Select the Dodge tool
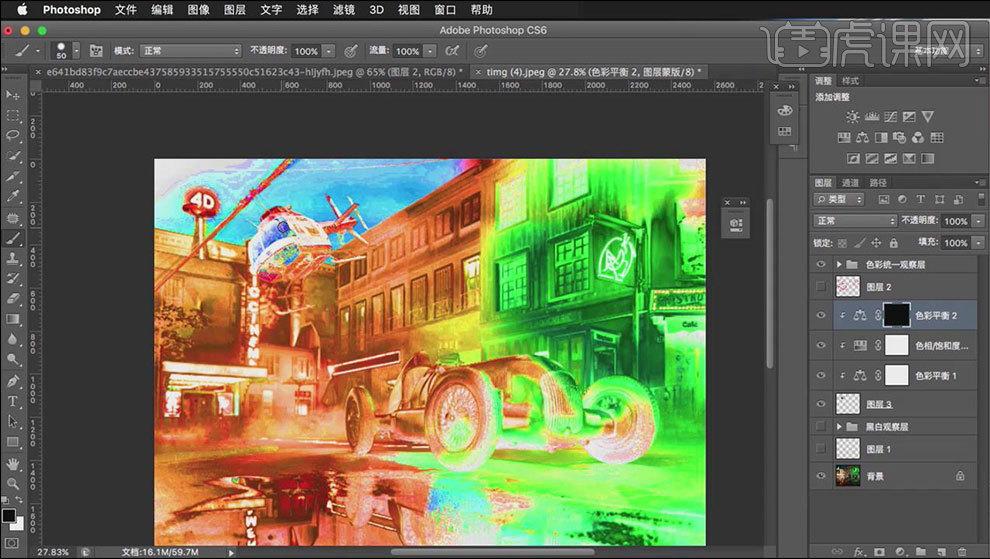Image resolution: width=990 pixels, height=559 pixels. click(12, 359)
